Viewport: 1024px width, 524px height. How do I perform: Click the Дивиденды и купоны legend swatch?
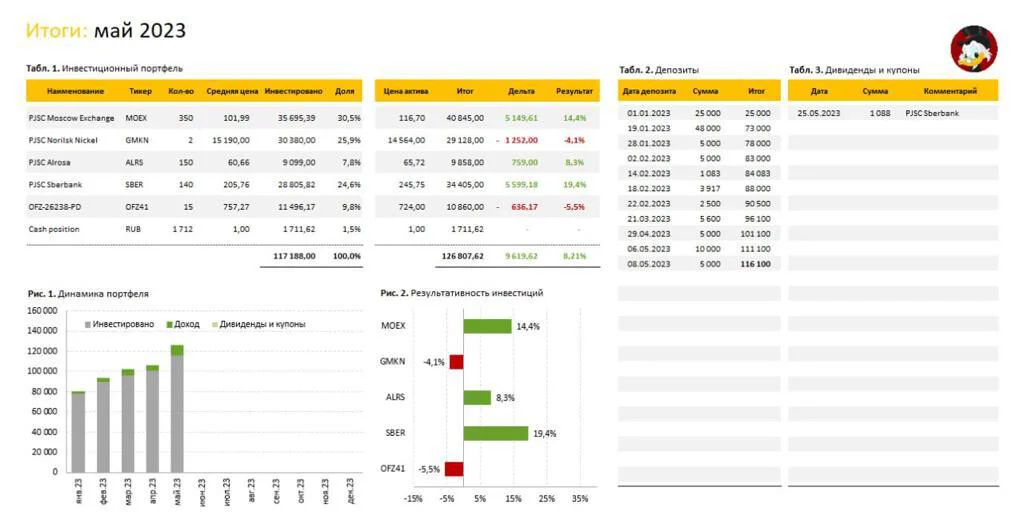click(x=215, y=325)
